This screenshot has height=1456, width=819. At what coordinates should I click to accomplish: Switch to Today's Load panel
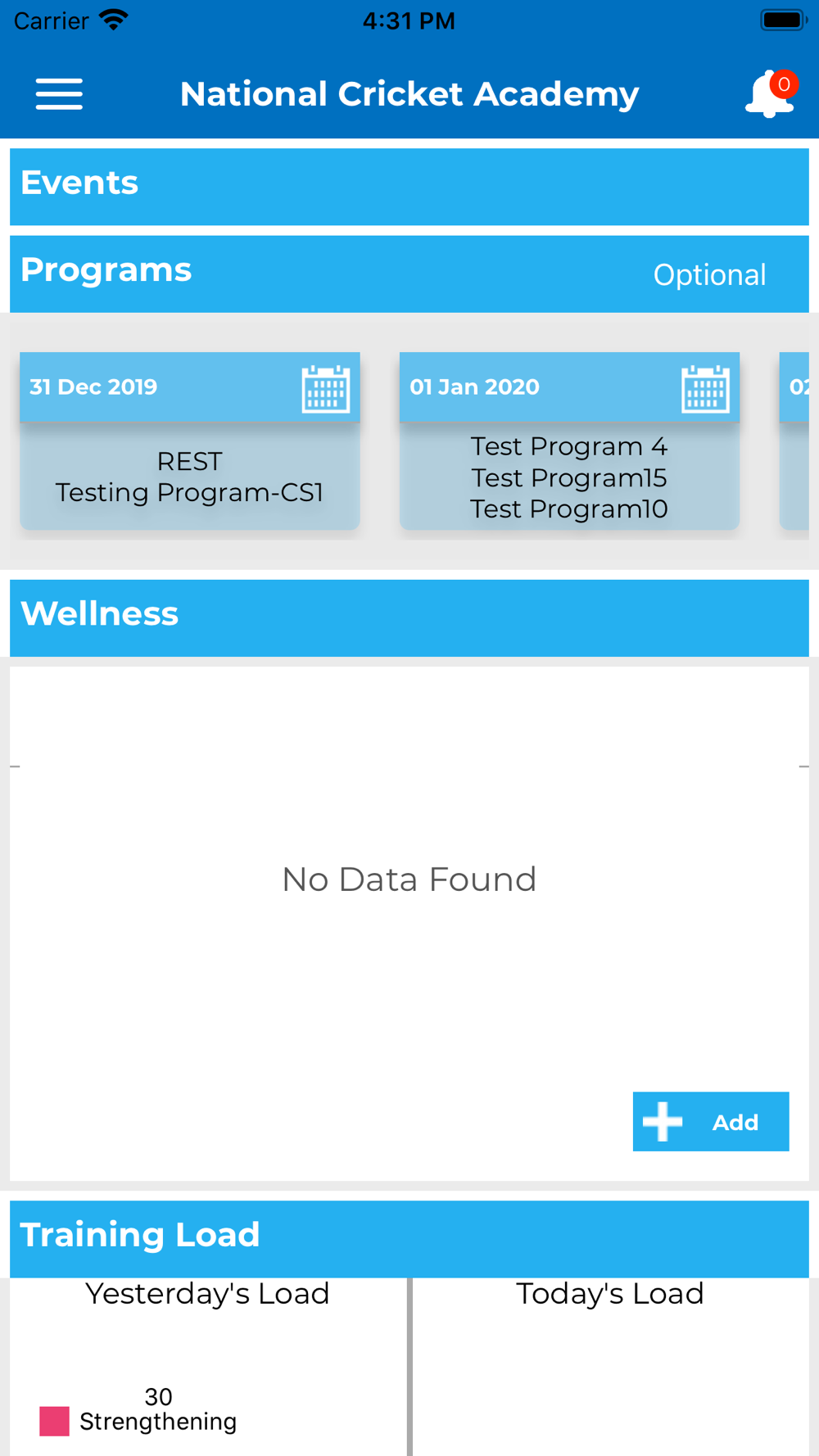[x=610, y=1294]
